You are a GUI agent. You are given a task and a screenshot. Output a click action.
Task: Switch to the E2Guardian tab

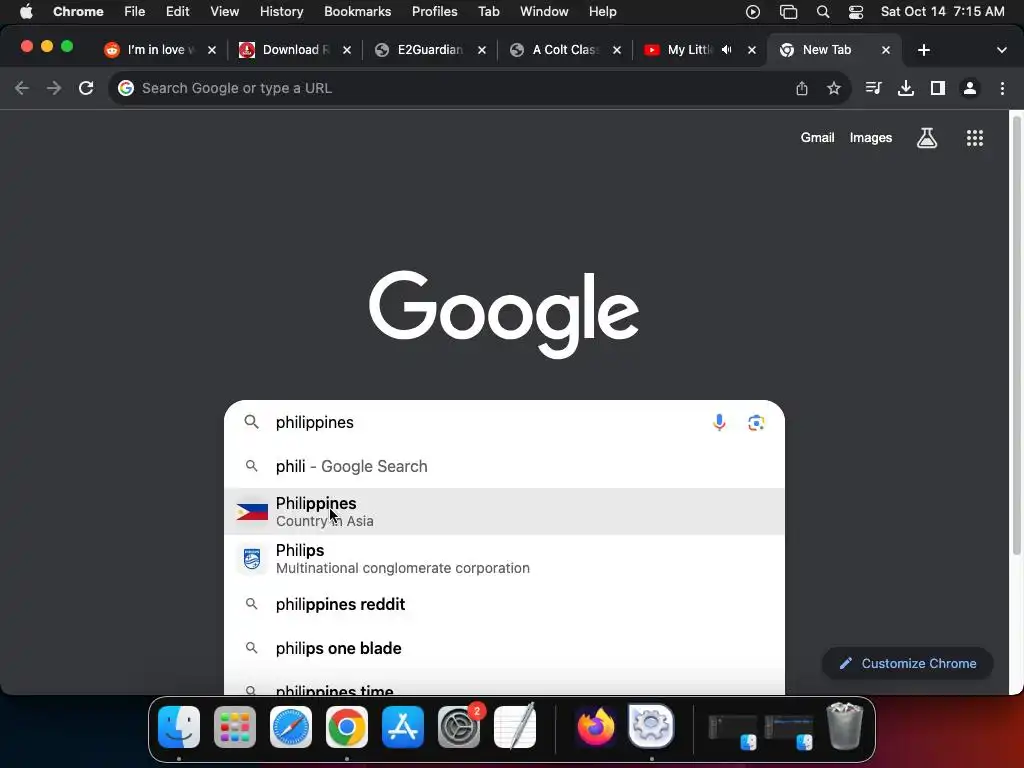(x=430, y=50)
